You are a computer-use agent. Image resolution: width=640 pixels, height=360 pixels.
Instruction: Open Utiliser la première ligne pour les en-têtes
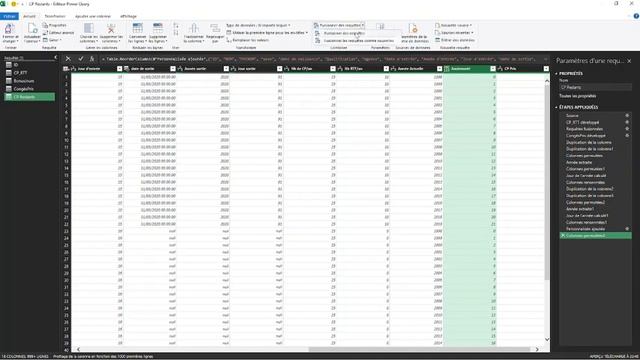267,33
